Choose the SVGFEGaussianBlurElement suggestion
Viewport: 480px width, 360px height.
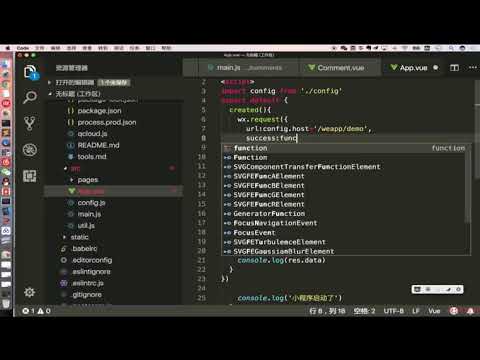pyautogui.click(x=344, y=251)
